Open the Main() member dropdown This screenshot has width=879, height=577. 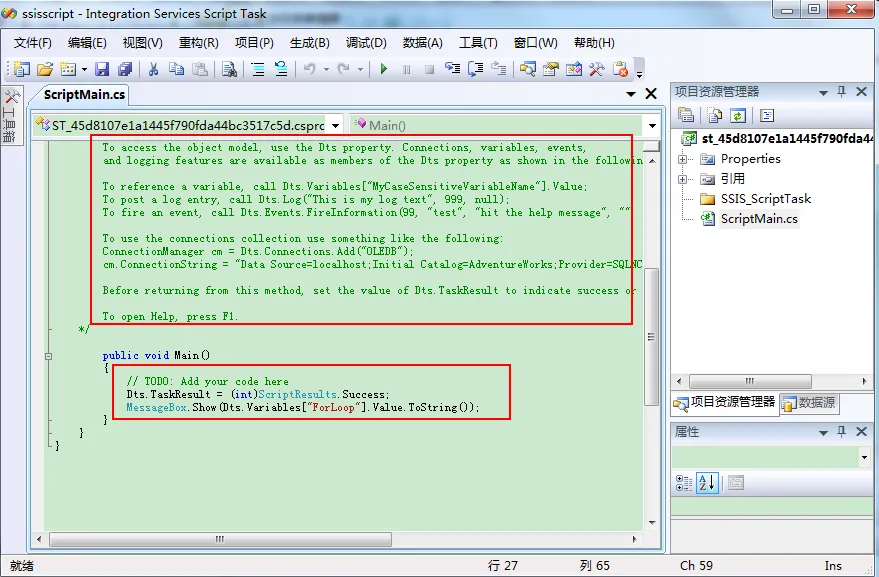point(651,126)
